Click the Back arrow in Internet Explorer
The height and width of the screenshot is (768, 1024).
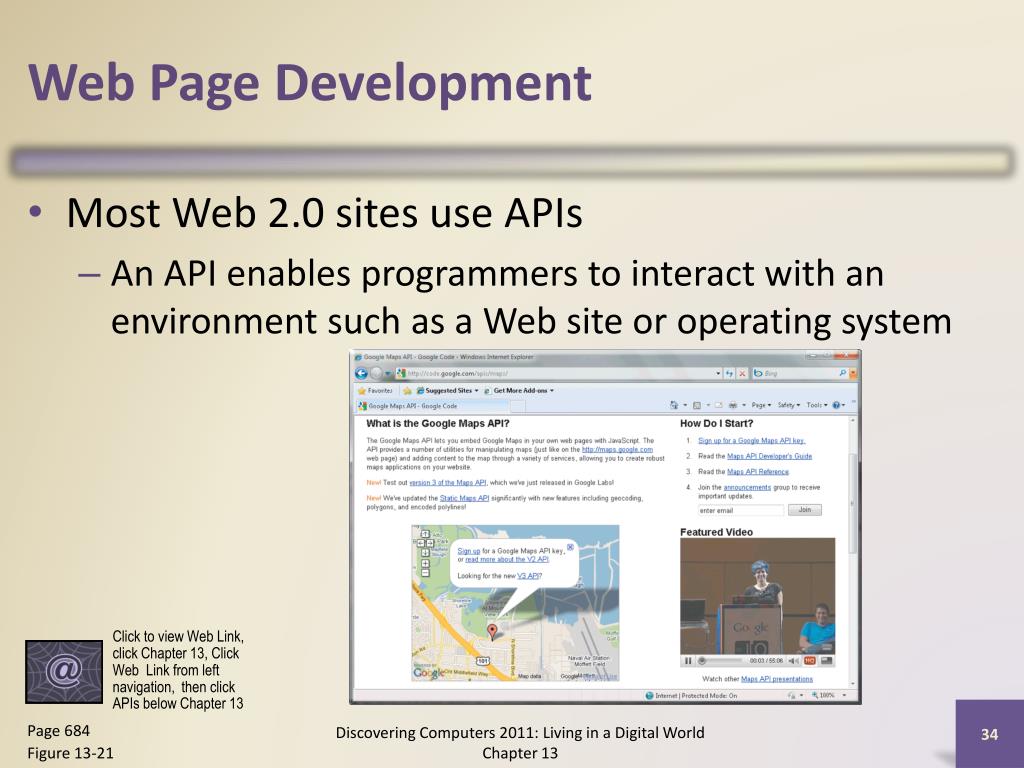[x=361, y=374]
